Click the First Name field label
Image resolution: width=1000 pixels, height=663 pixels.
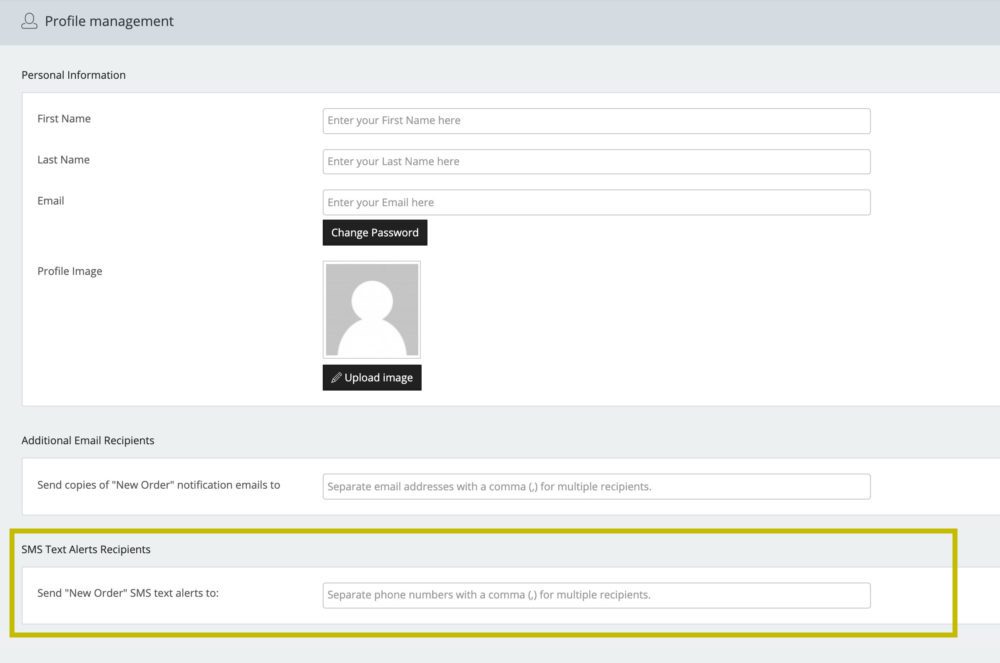[64, 119]
